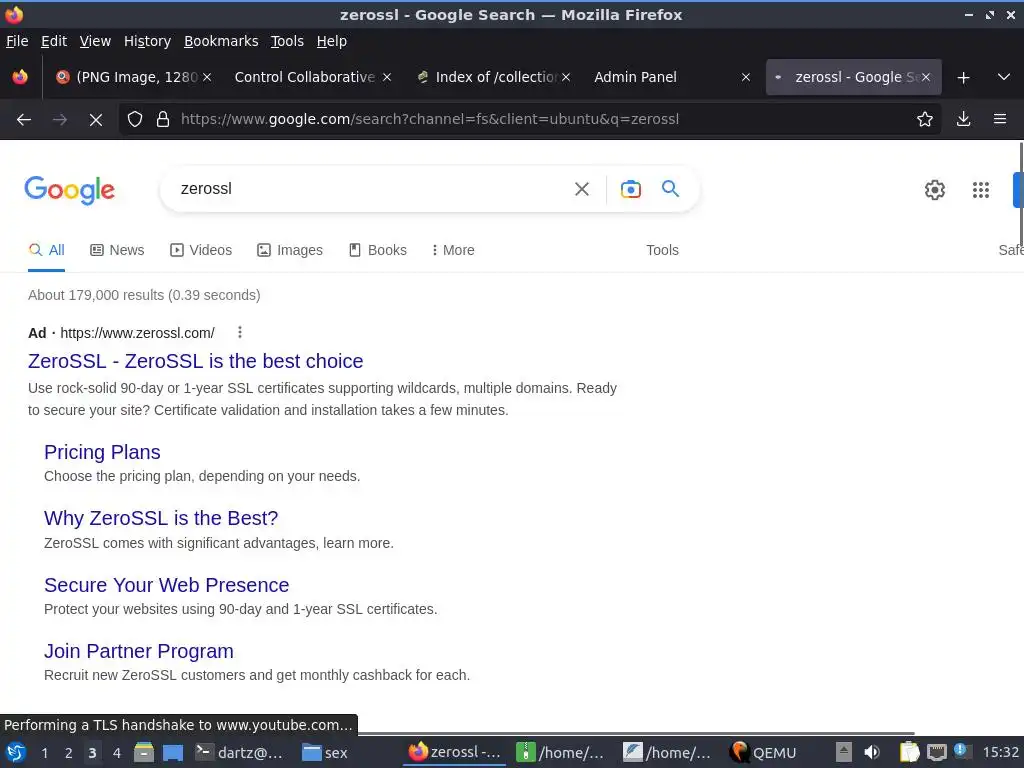Open the View menu
This screenshot has height=768, width=1024.
95,41
